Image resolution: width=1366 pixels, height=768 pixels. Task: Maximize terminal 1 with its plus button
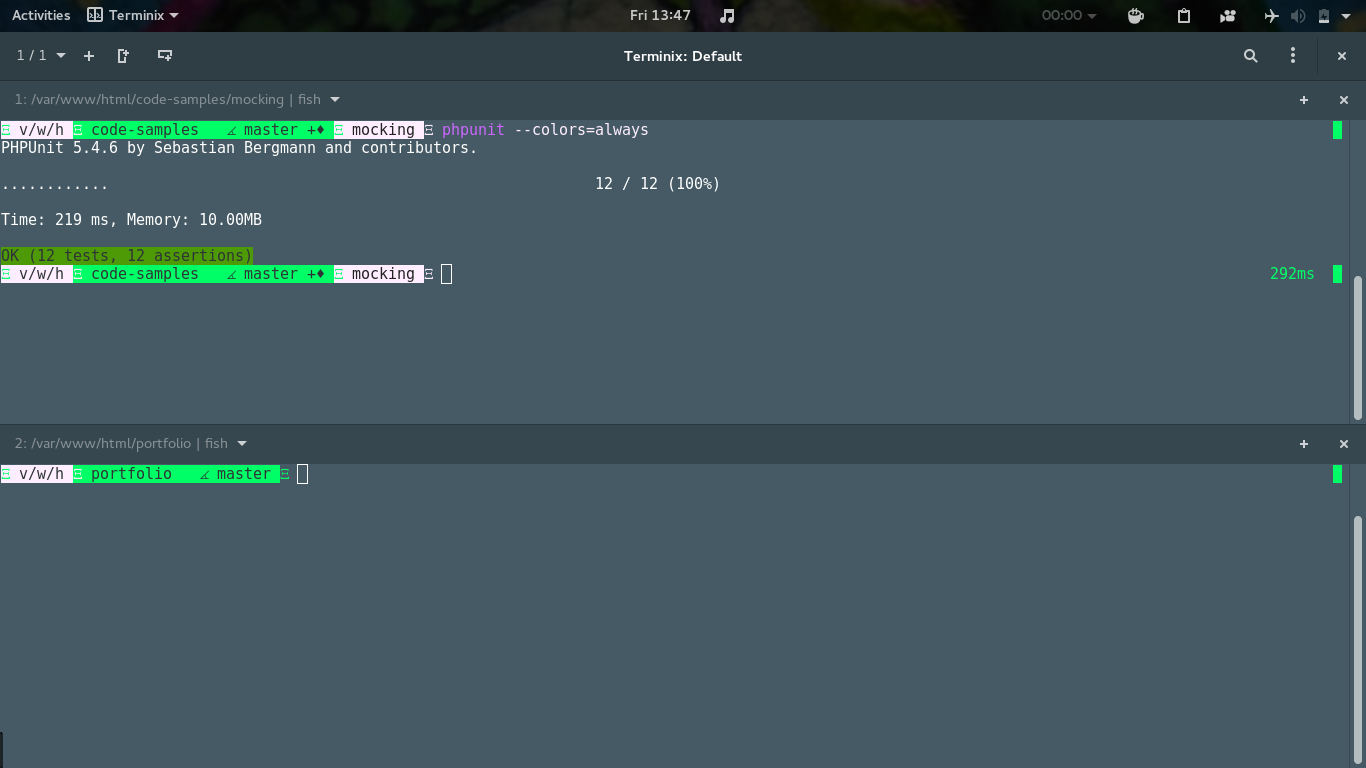pos(1304,100)
